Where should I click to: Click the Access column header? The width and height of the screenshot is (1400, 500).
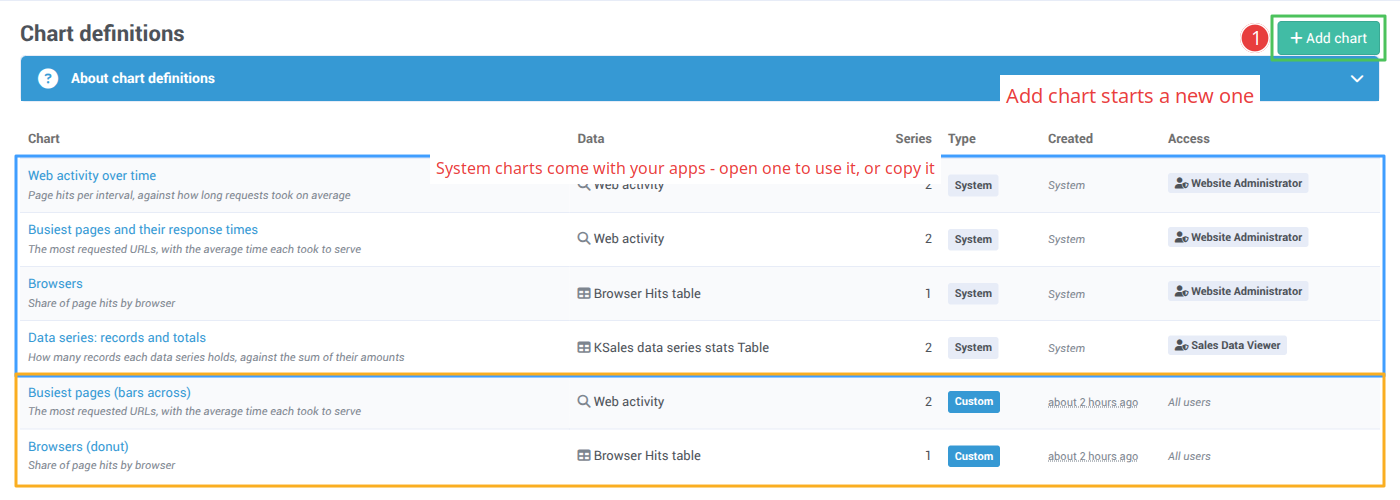1189,139
